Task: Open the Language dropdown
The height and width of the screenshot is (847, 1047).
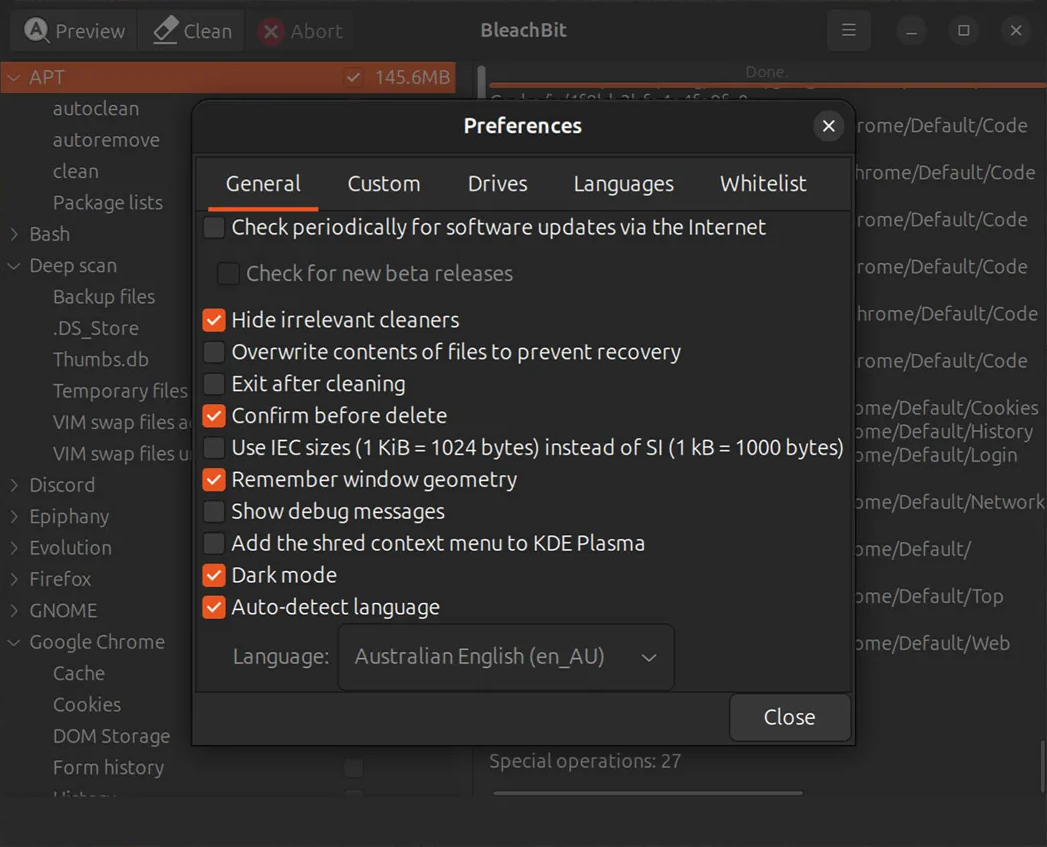Action: (x=505, y=657)
